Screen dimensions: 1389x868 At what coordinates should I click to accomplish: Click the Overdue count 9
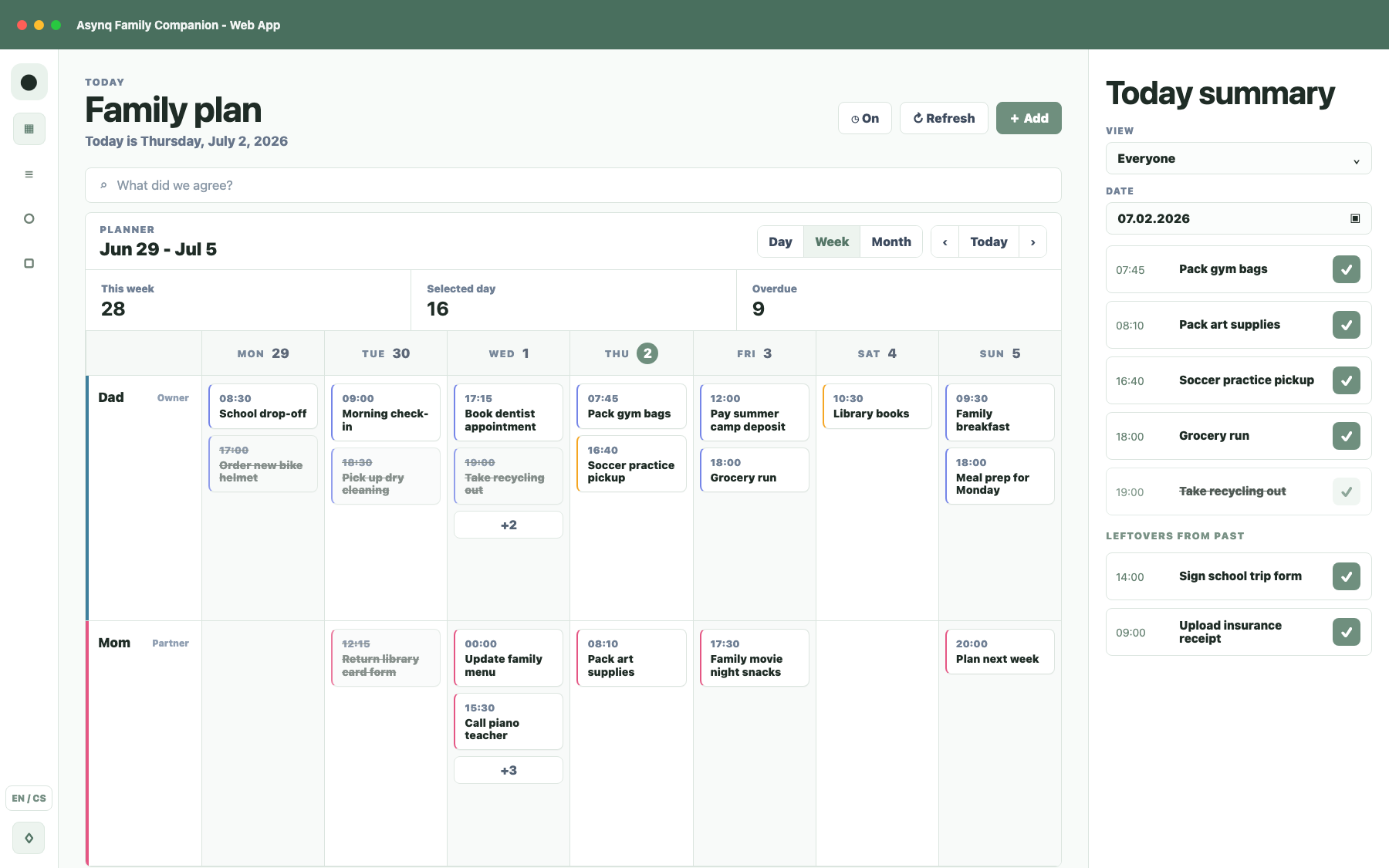pos(759,309)
